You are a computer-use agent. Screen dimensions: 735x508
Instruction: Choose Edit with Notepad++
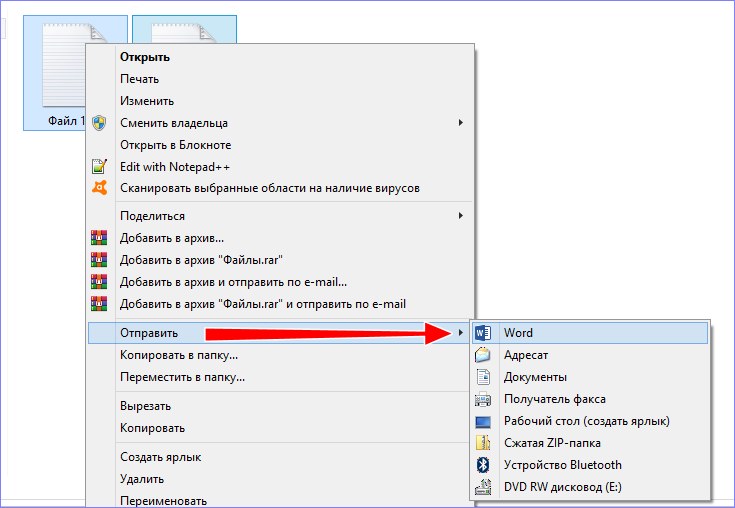coord(280,167)
